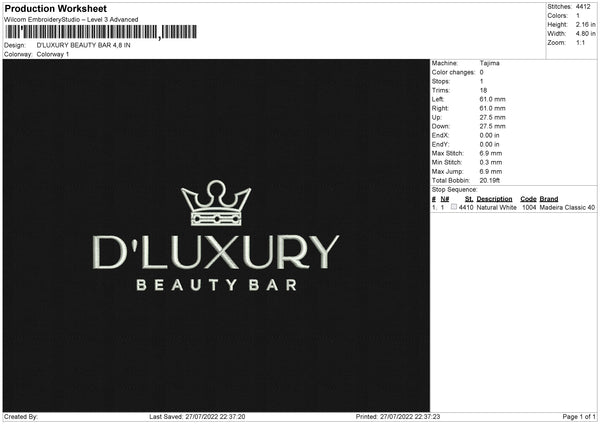This screenshot has height=424, width=600.
Task: Click the Brand column header
Action: 549,199
